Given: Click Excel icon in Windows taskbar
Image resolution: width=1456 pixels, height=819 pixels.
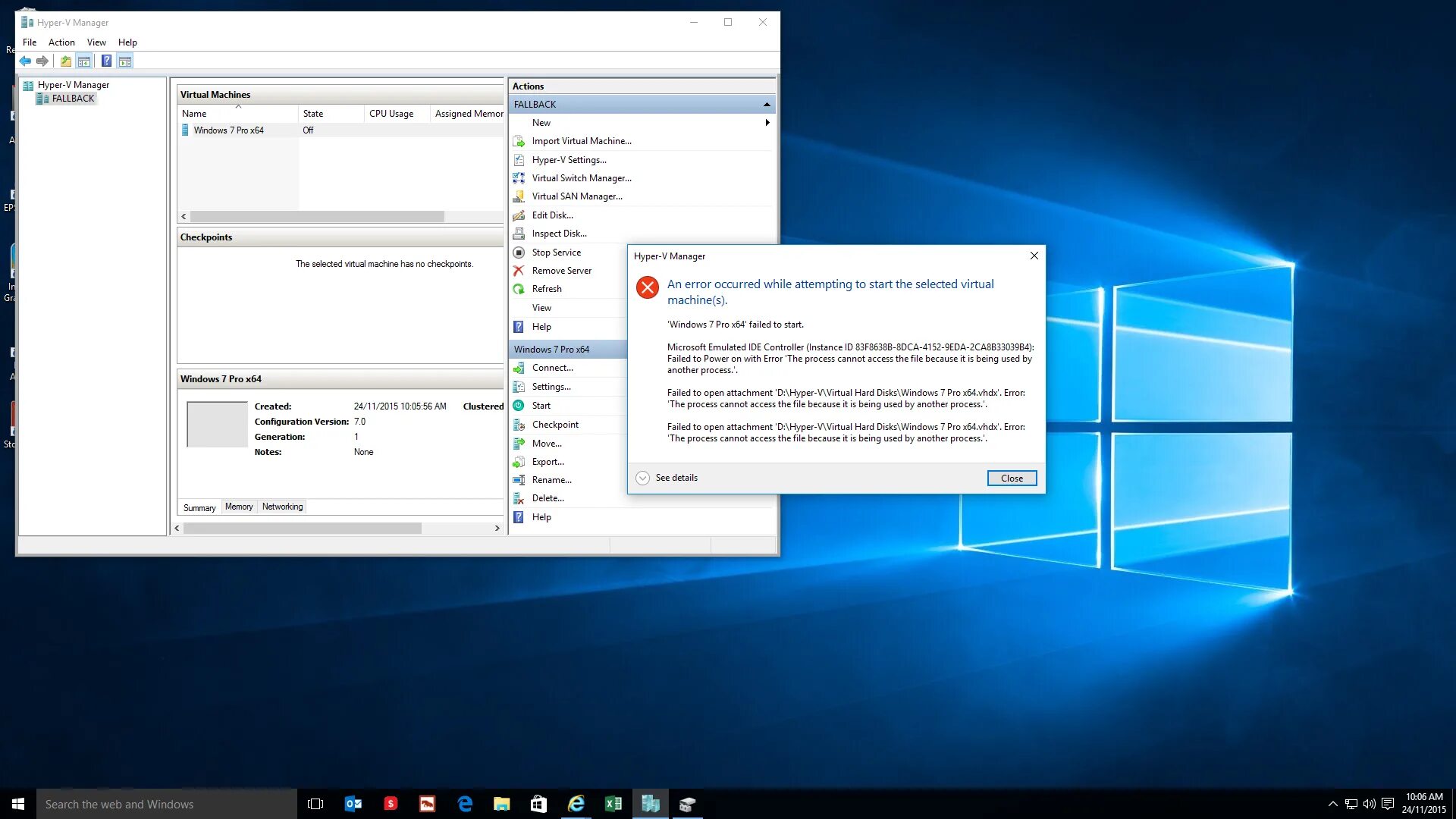Looking at the screenshot, I should (x=614, y=803).
